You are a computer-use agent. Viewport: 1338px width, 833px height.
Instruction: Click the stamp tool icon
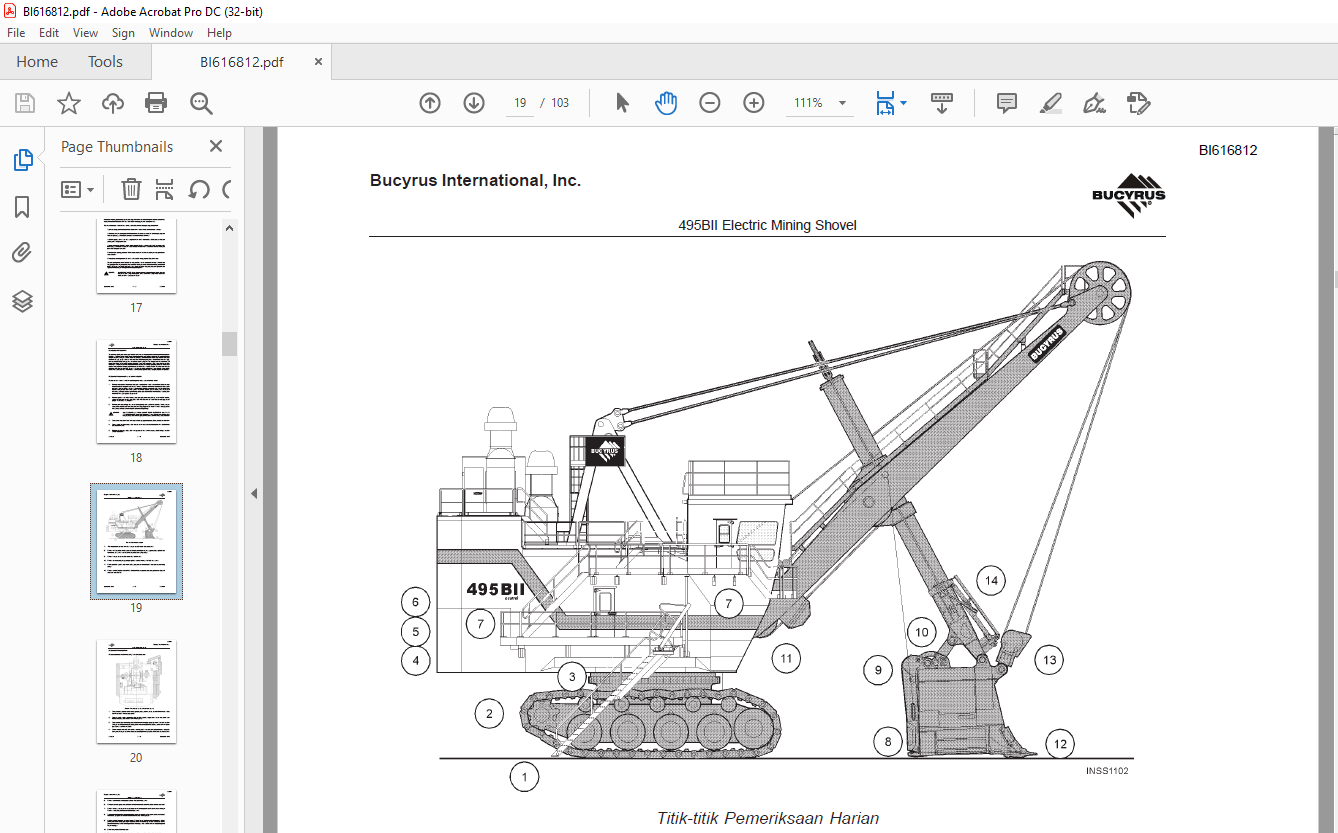(x=1138, y=103)
